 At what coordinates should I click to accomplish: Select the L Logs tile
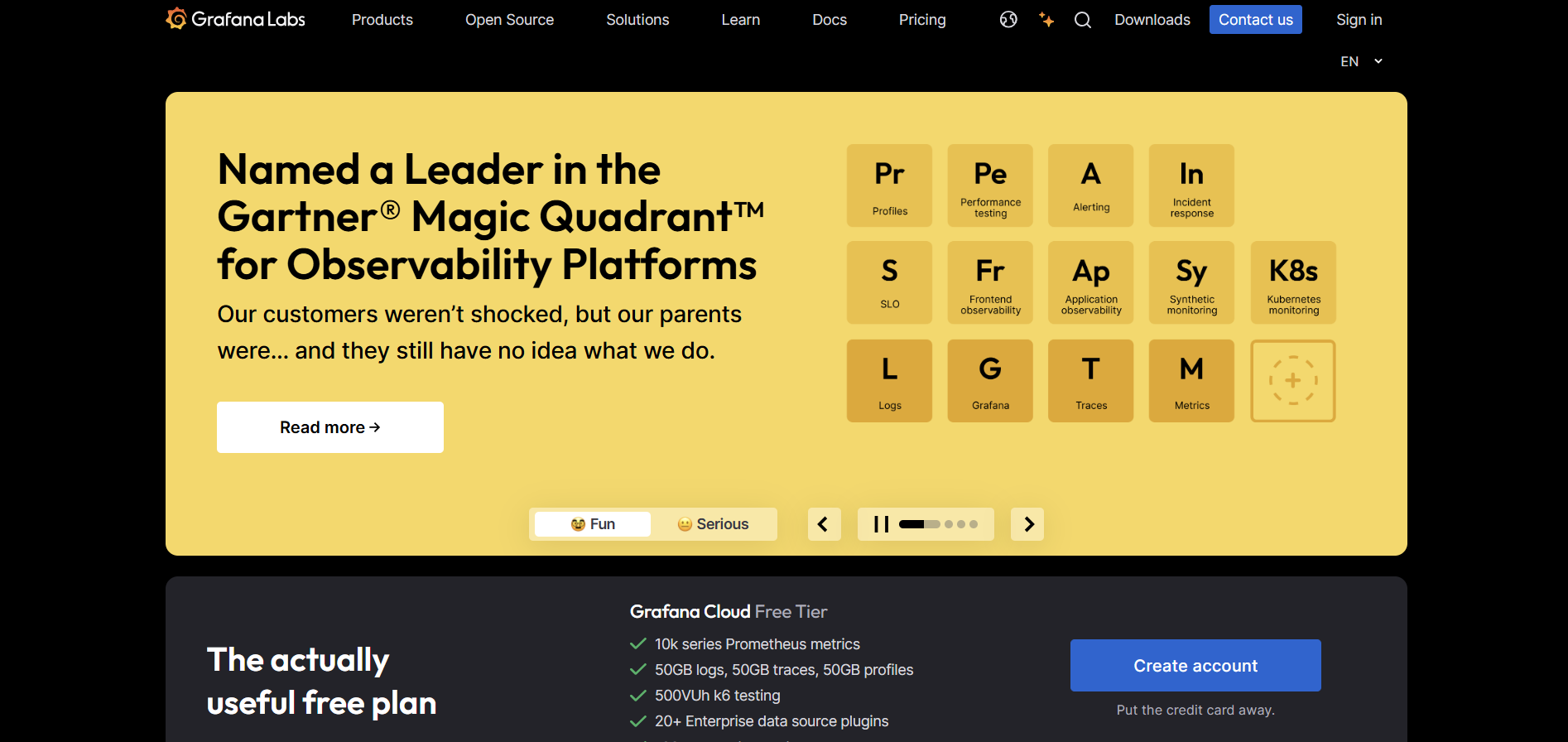pos(889,381)
